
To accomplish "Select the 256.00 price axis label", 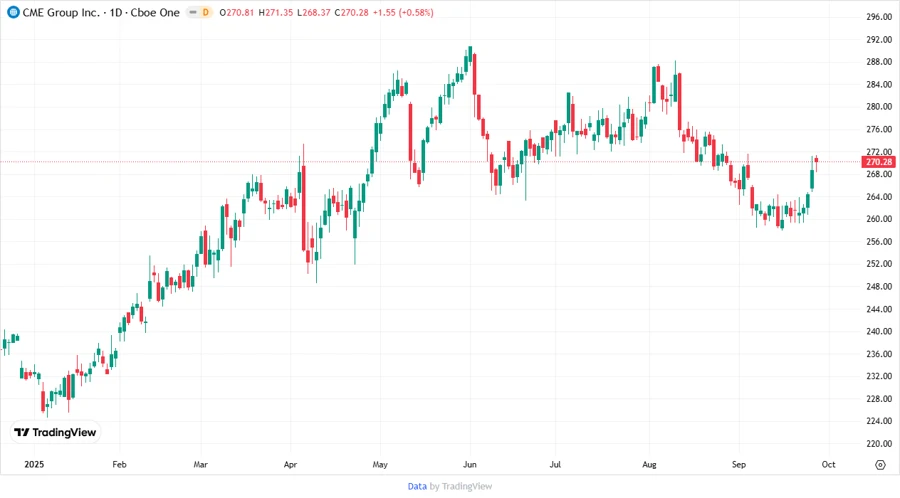I will point(879,242).
